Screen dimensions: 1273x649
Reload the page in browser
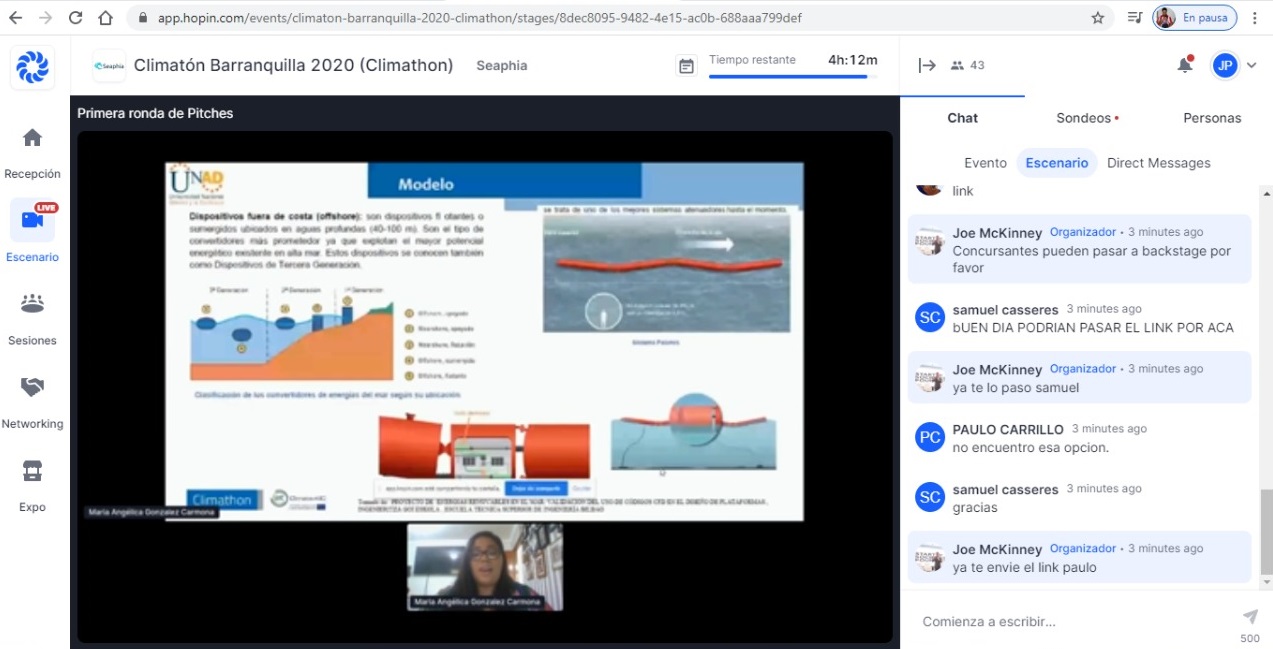point(76,18)
